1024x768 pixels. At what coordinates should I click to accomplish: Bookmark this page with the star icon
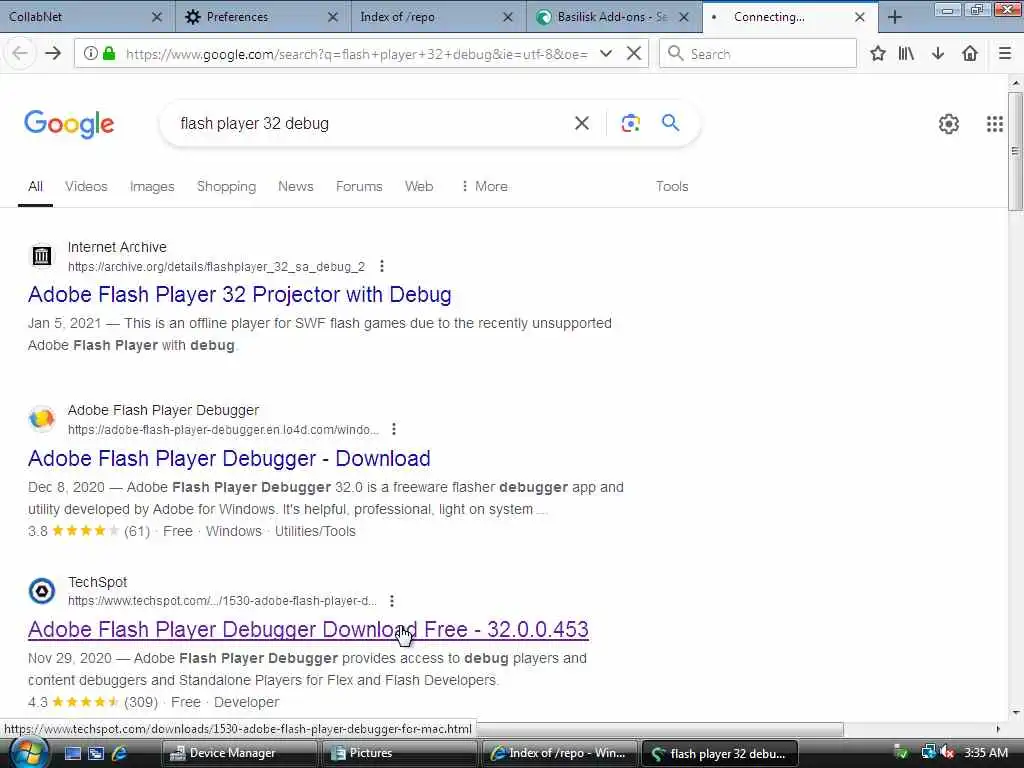point(877,53)
